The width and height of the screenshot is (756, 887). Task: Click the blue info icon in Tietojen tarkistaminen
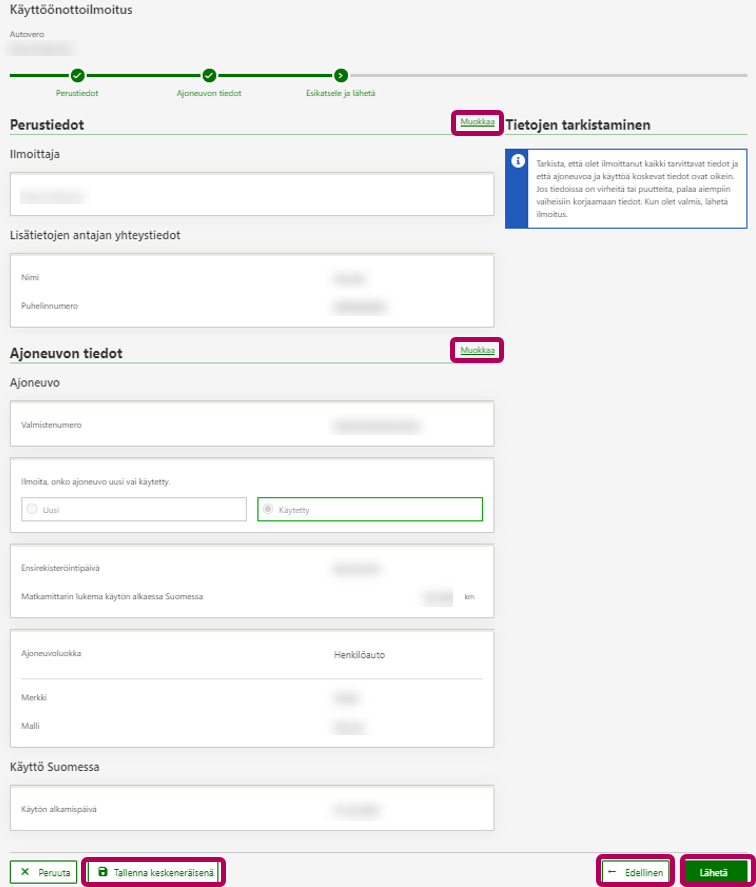516,162
